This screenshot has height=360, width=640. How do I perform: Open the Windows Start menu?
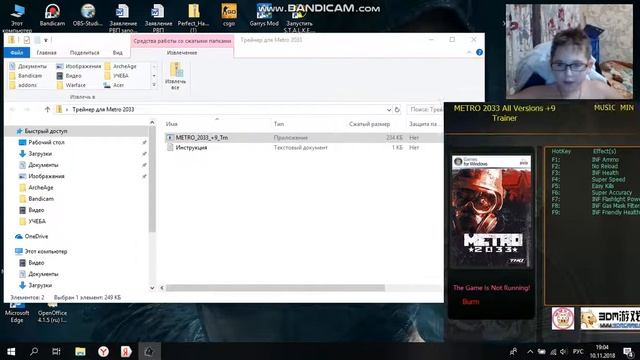tap(11, 351)
